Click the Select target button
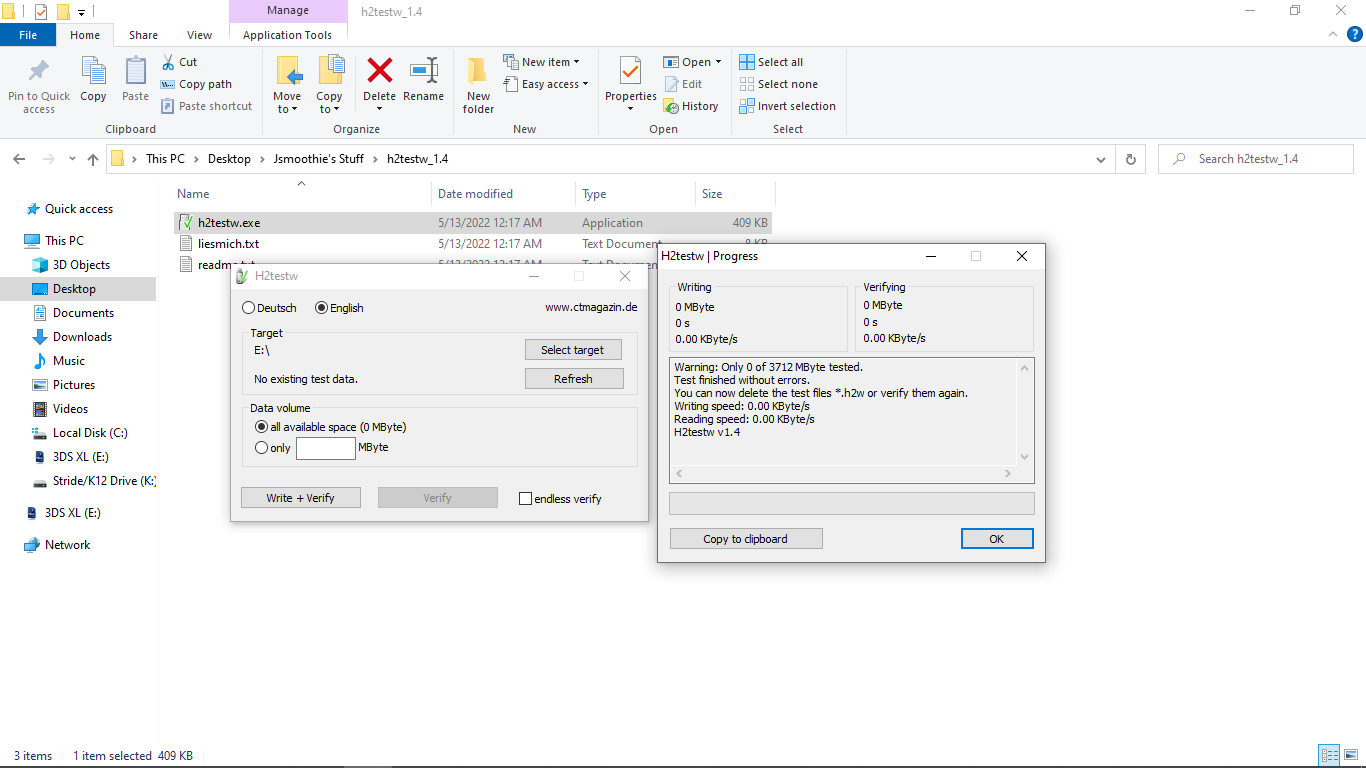1366x768 pixels. click(573, 350)
